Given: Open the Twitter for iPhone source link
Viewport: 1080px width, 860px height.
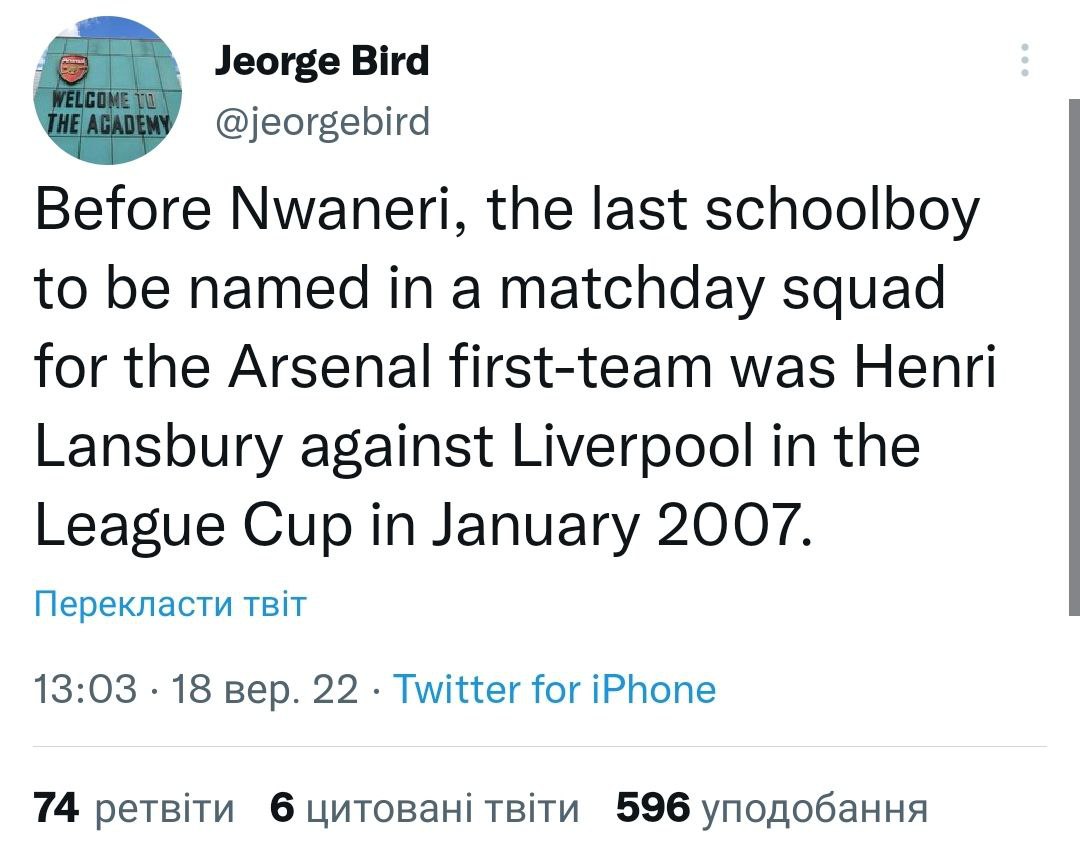Looking at the screenshot, I should (x=555, y=690).
